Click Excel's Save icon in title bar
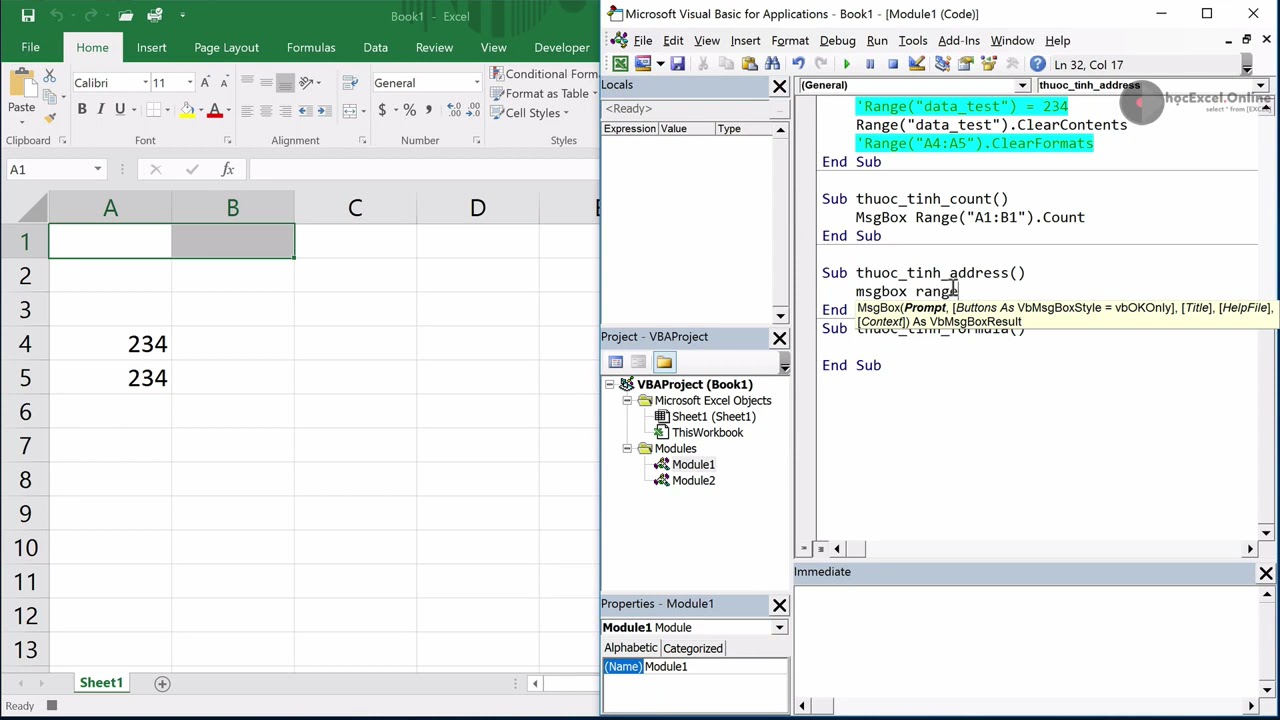The width and height of the screenshot is (1280, 720). tap(28, 15)
